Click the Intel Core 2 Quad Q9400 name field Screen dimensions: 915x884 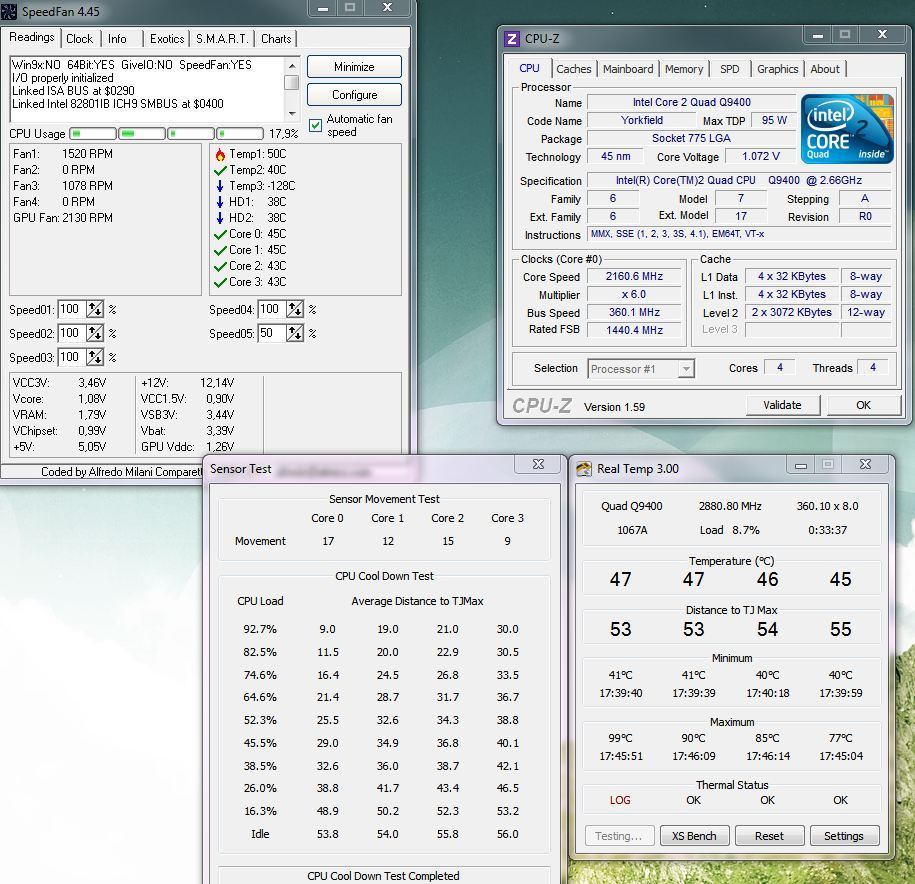click(692, 102)
